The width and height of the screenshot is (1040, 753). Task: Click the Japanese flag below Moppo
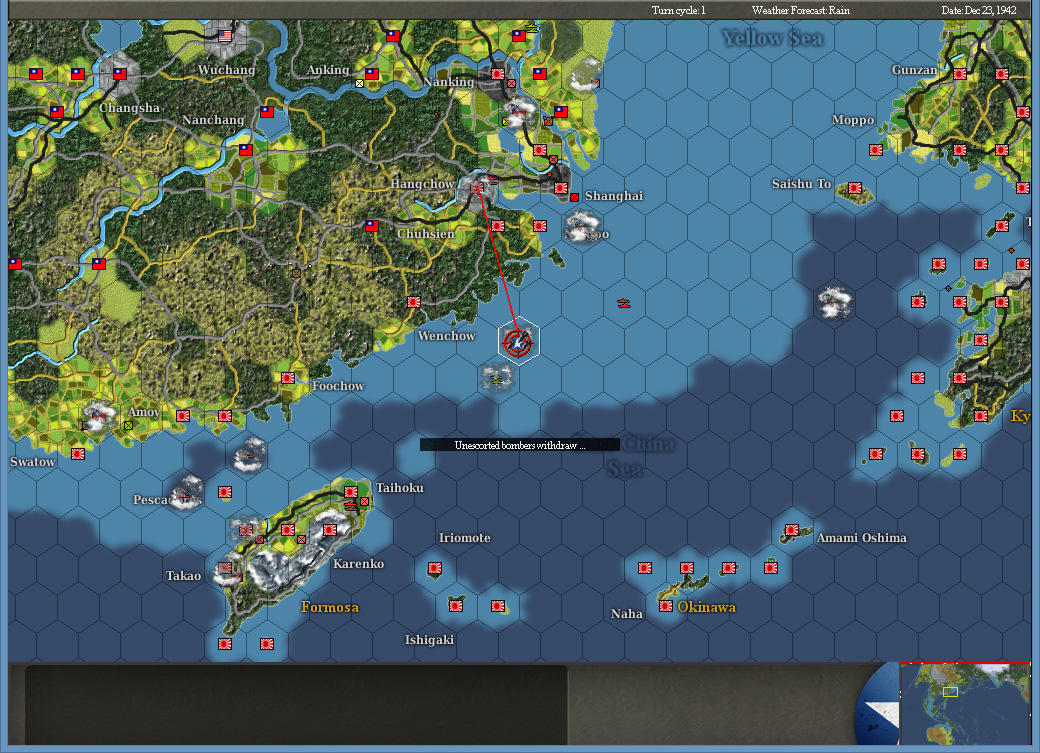[x=876, y=150]
